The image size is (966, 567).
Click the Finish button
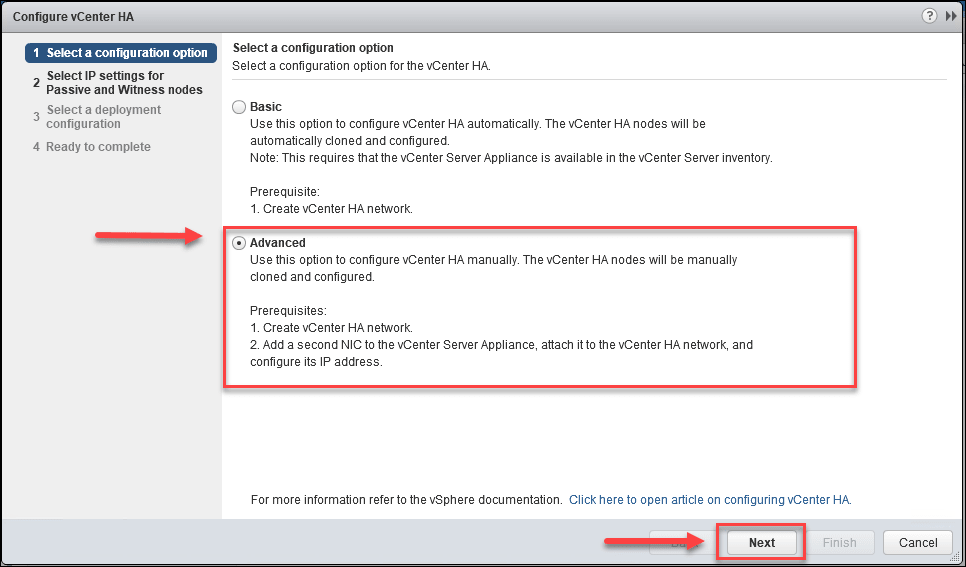tap(840, 542)
